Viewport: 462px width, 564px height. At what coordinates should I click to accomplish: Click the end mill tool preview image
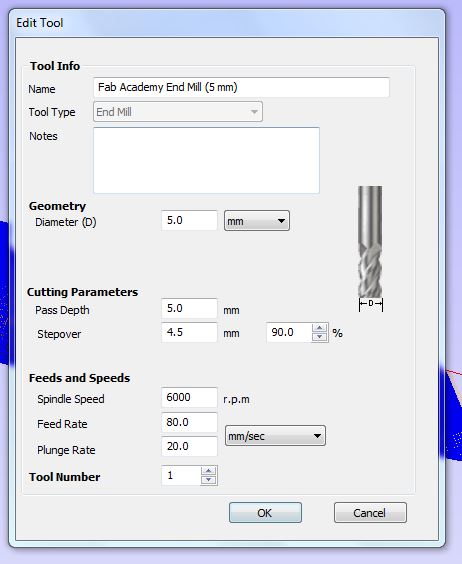tap(370, 248)
